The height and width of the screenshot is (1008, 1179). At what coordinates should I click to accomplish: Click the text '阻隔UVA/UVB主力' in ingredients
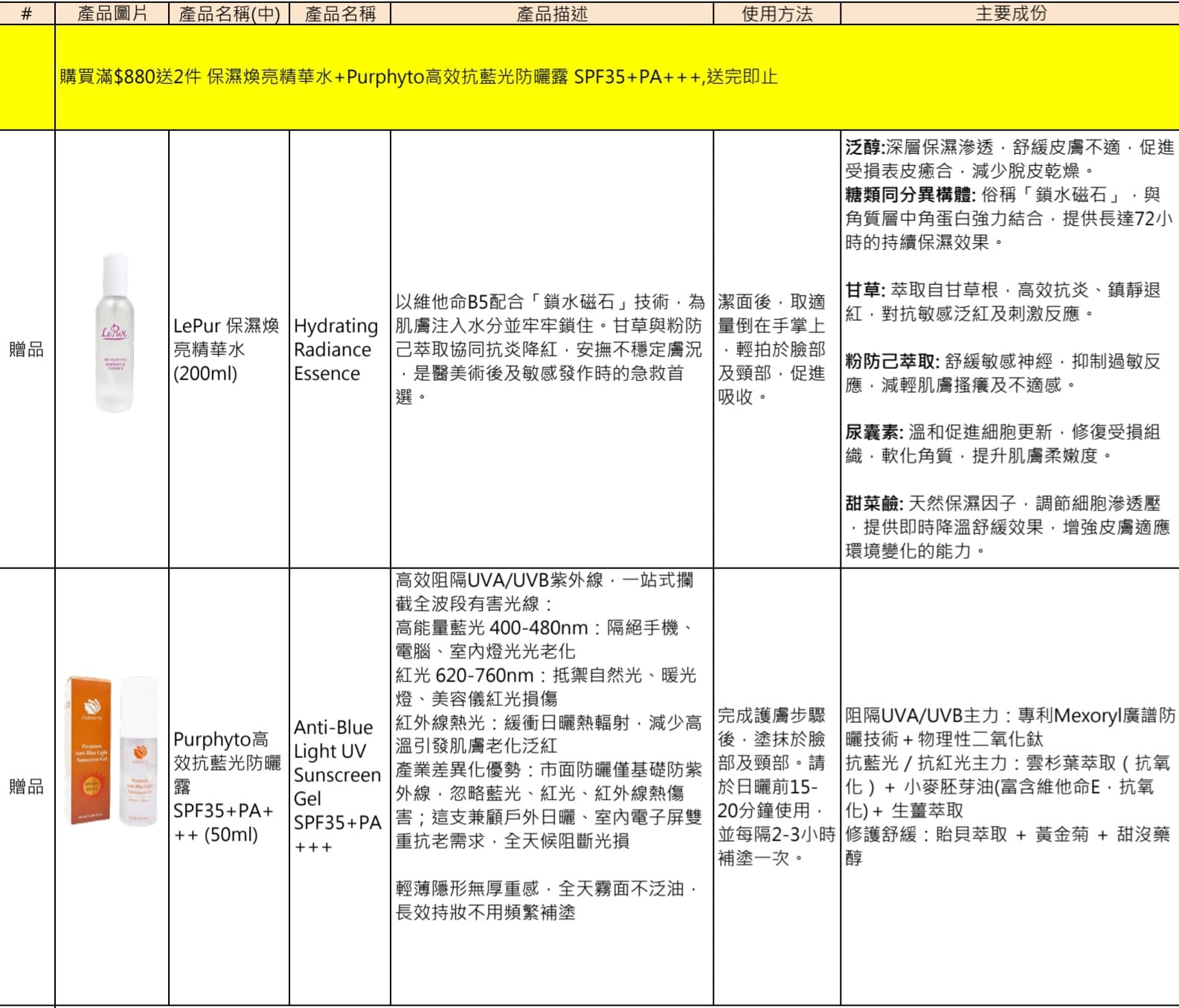click(922, 716)
